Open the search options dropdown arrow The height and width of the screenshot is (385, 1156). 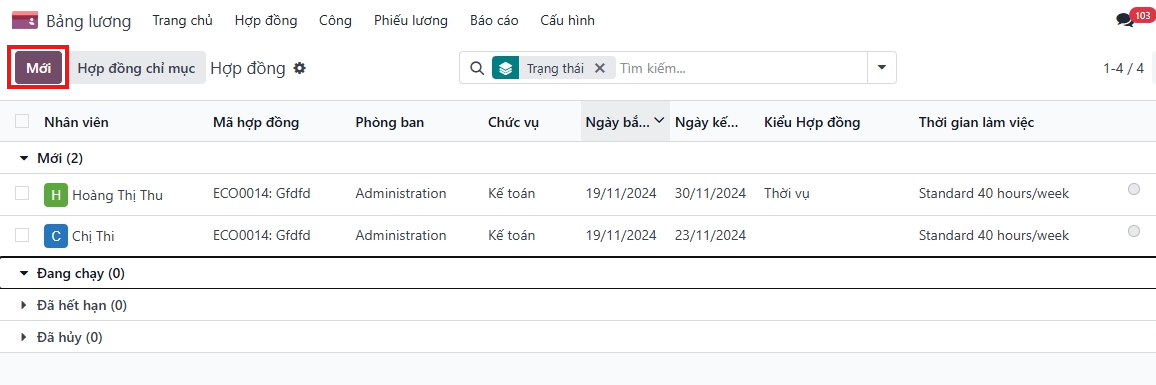882,68
